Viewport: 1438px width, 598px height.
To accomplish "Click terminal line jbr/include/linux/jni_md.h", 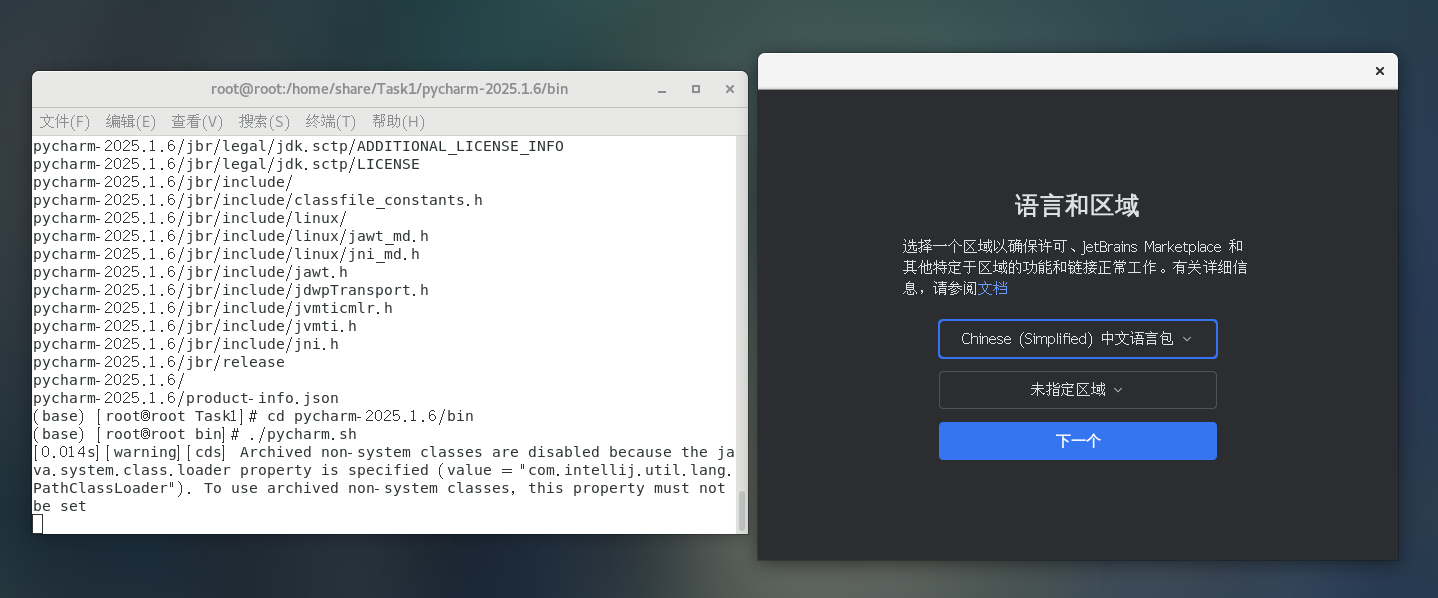I will pyautogui.click(x=226, y=254).
